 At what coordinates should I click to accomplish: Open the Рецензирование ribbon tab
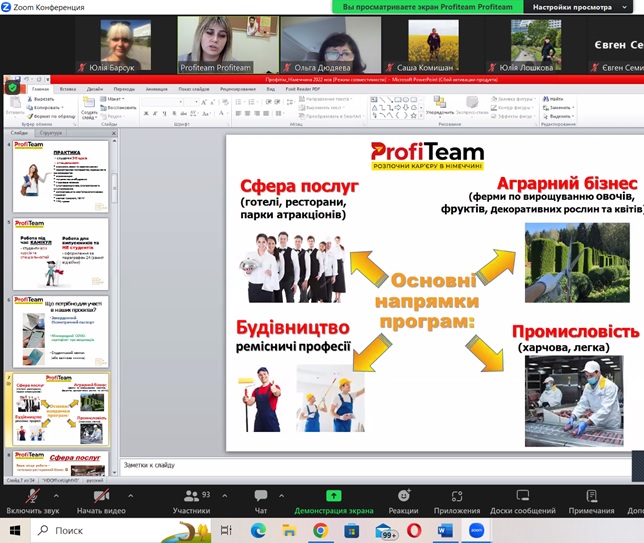[x=238, y=89]
